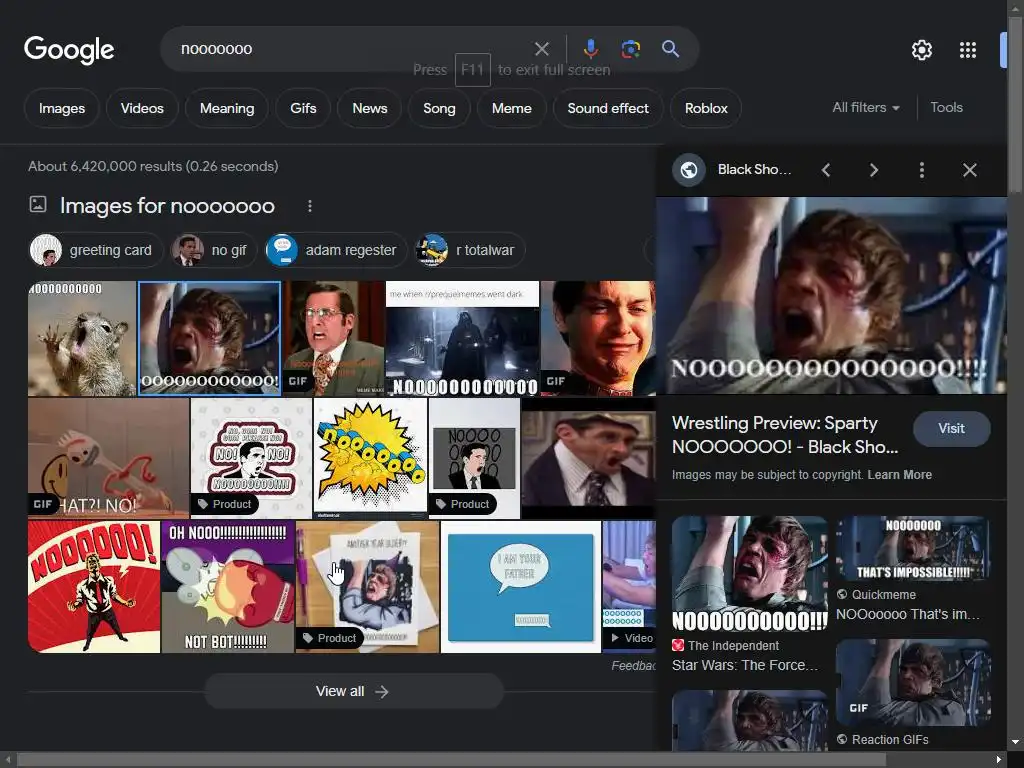Viewport: 1024px width, 768px height.
Task: Click the Visit button
Action: click(952, 428)
